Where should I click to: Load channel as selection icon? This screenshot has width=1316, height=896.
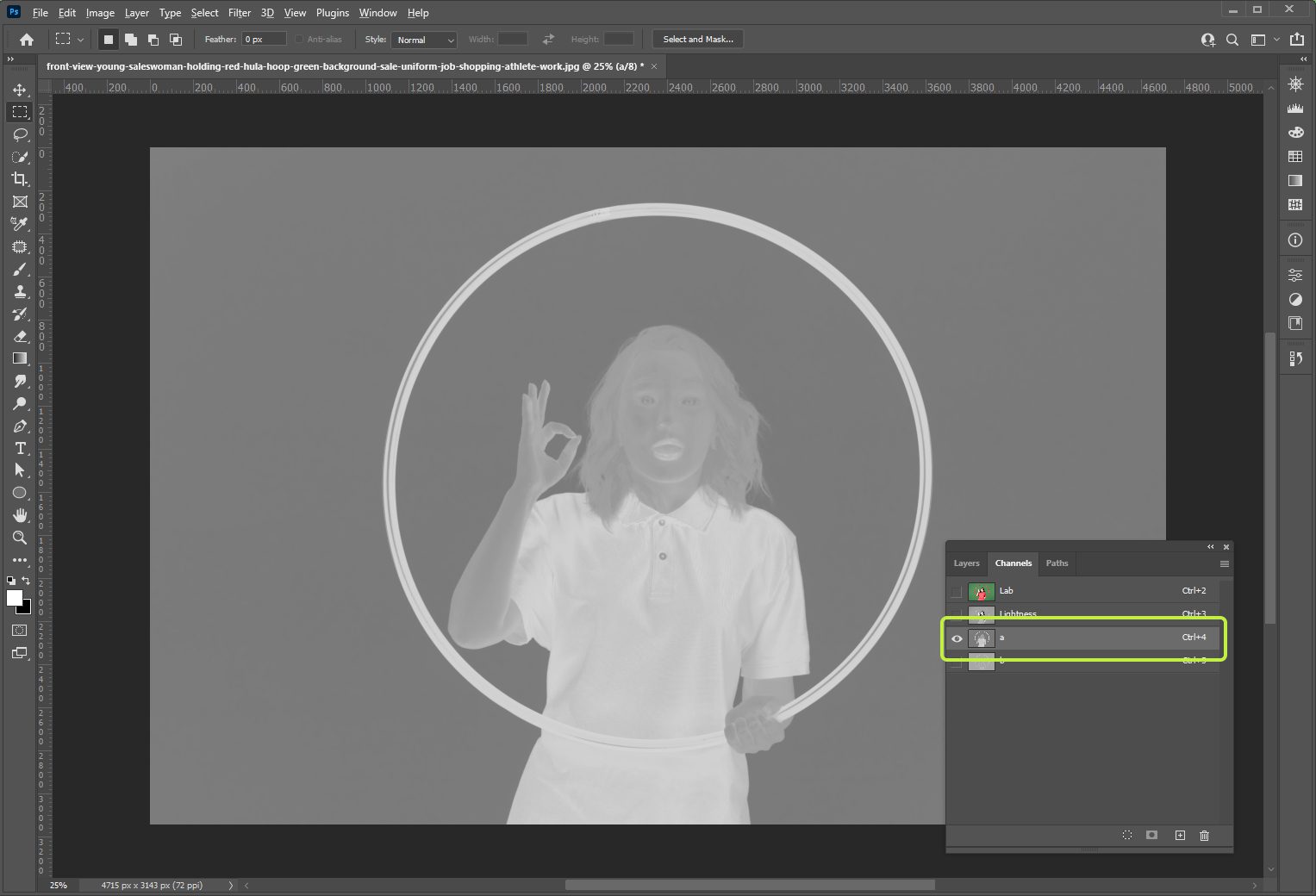(x=1127, y=836)
